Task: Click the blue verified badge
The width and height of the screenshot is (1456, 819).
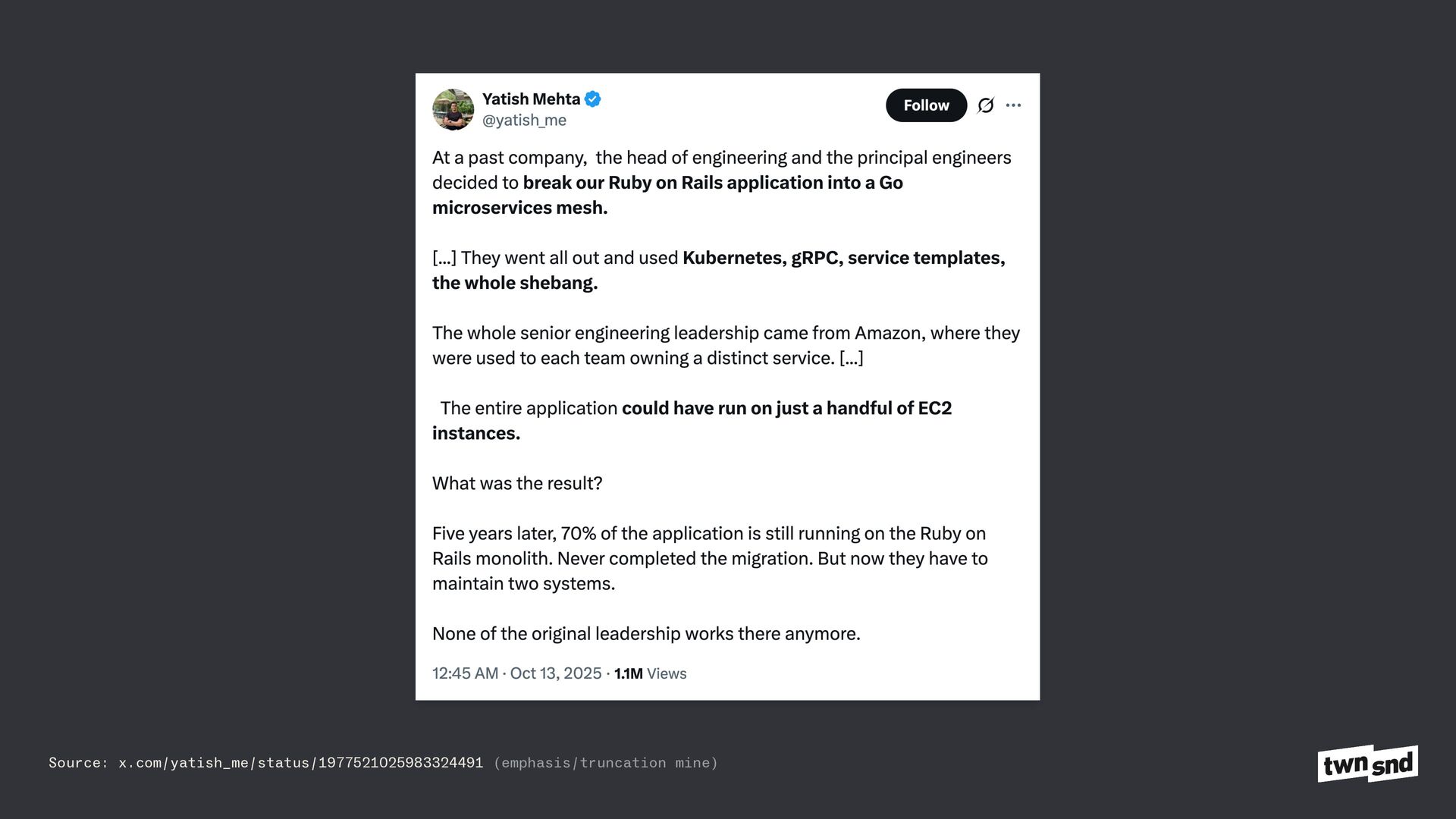Action: click(x=593, y=99)
